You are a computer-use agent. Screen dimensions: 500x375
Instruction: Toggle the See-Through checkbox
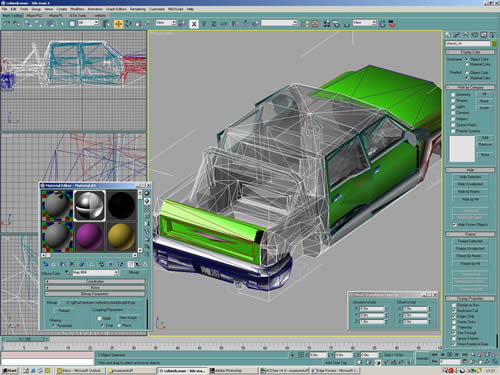[454, 333]
